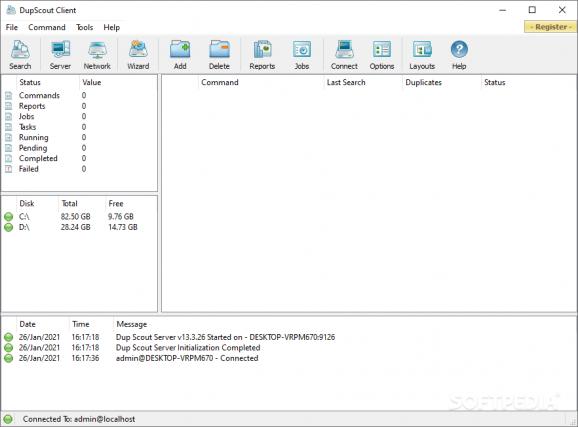Click the icon beside Tasks status row
This screenshot has height=427, width=578.
coord(8,127)
